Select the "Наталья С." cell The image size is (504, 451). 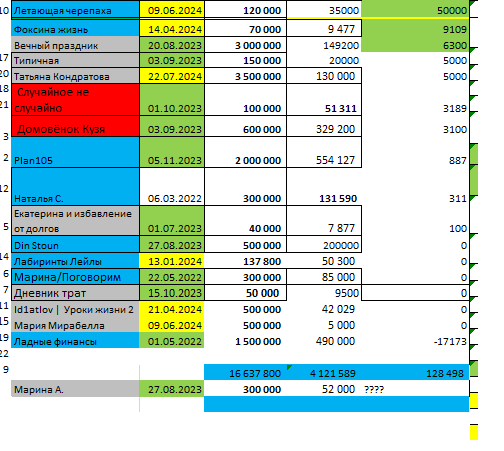coord(75,186)
